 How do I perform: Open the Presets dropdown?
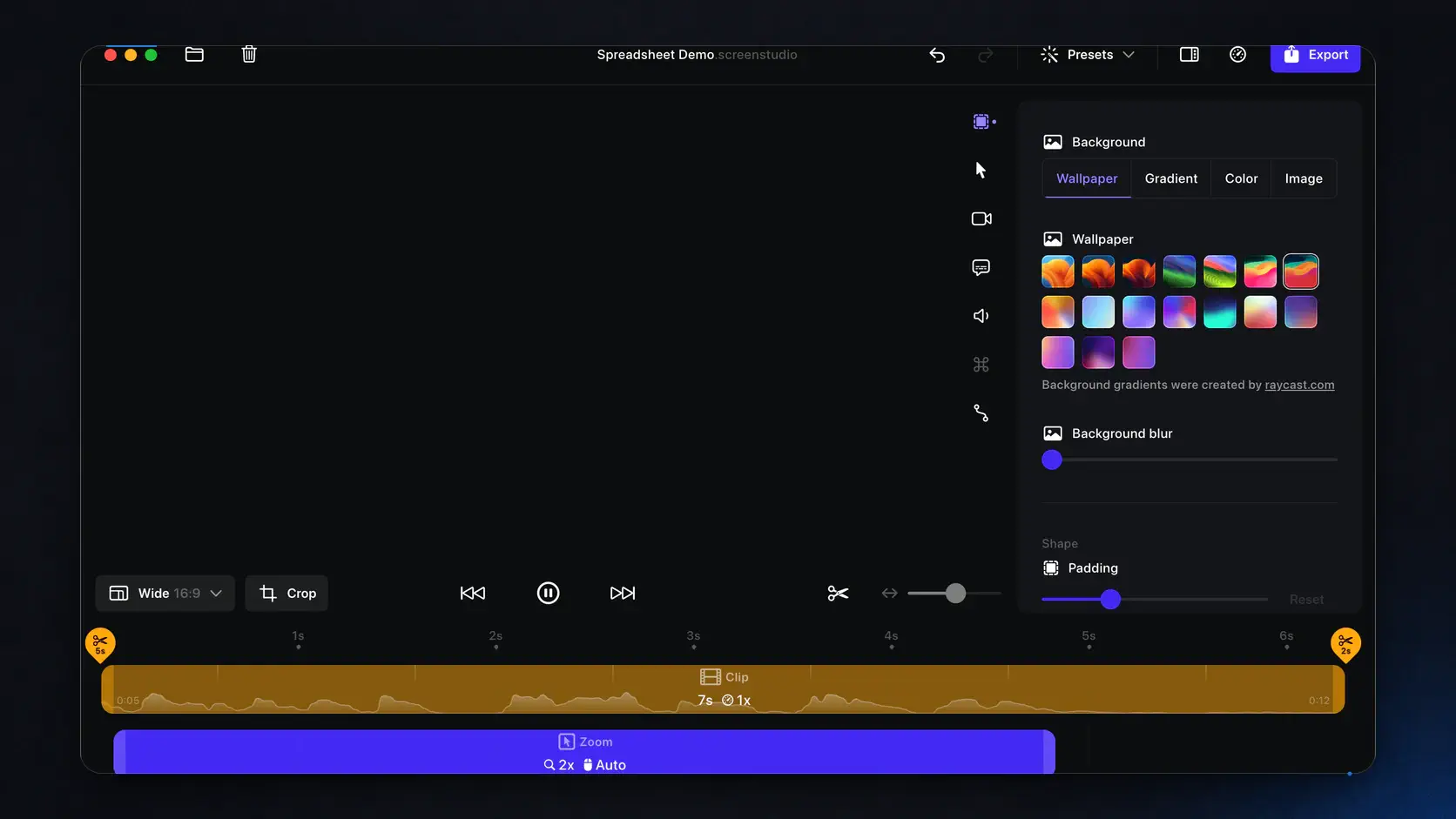(x=1088, y=55)
